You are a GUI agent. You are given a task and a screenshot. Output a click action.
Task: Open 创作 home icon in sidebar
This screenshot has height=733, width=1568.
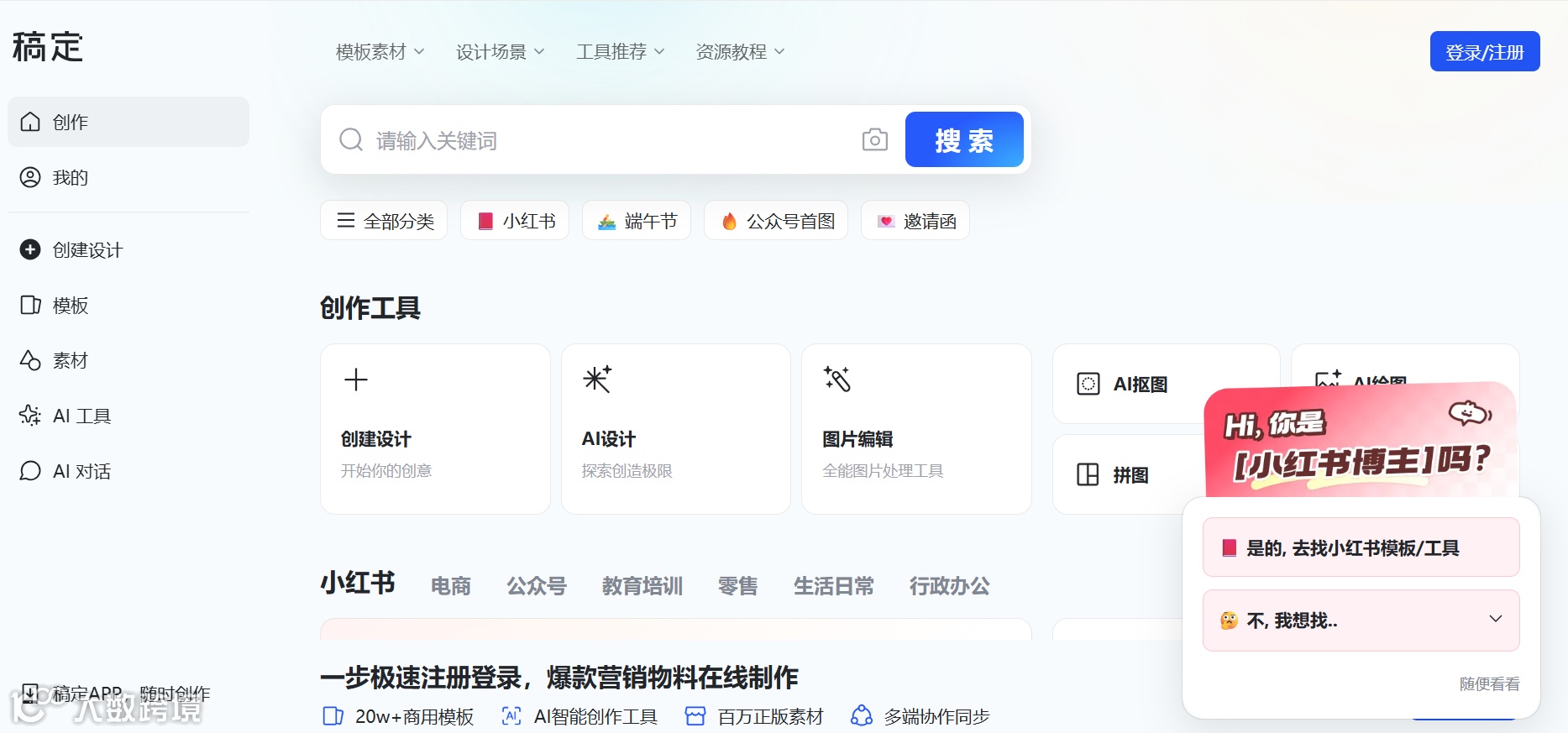[30, 122]
